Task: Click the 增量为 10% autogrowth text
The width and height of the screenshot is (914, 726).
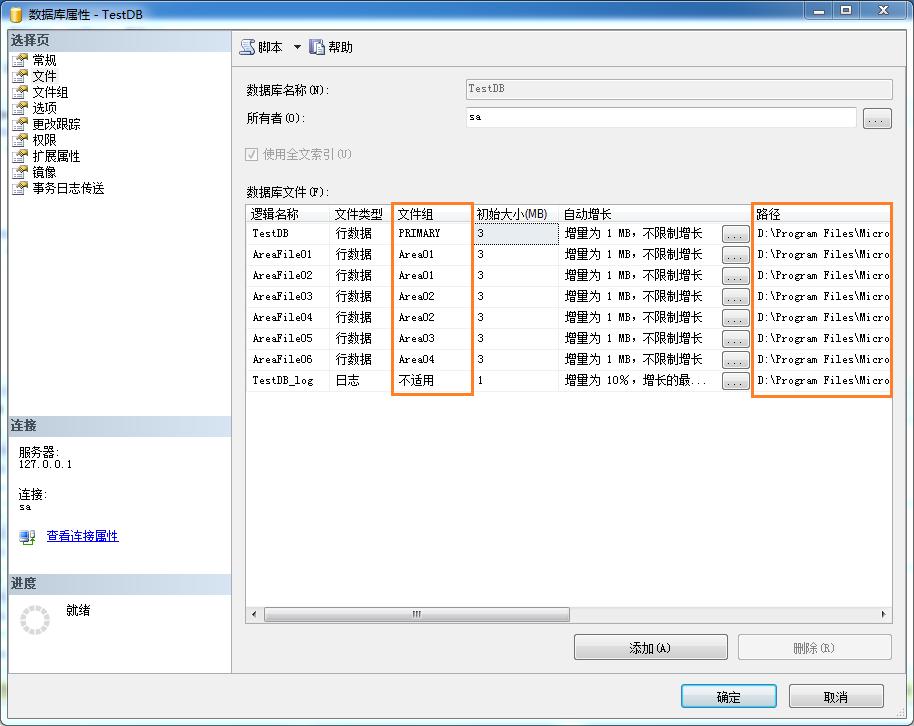Action: 635,380
